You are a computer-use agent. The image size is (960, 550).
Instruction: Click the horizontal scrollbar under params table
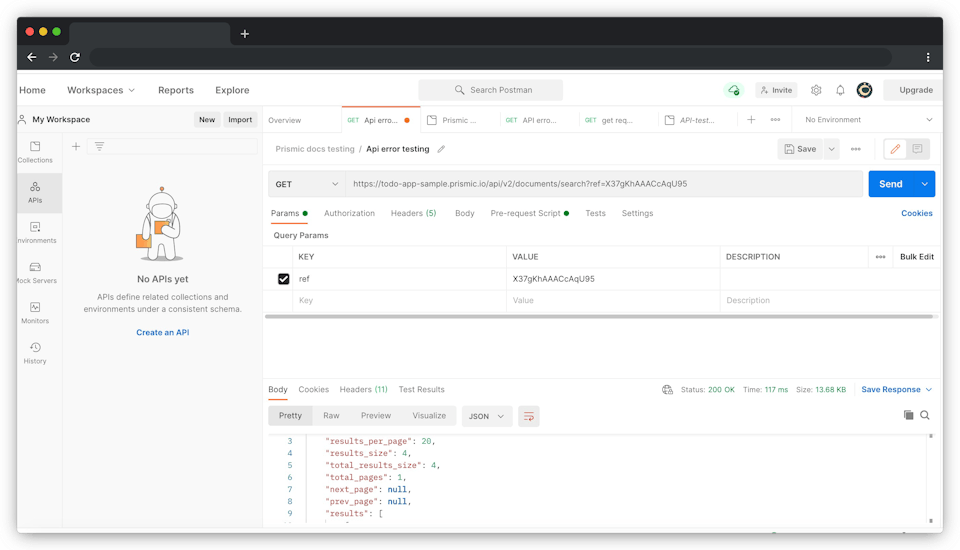[x=599, y=317]
